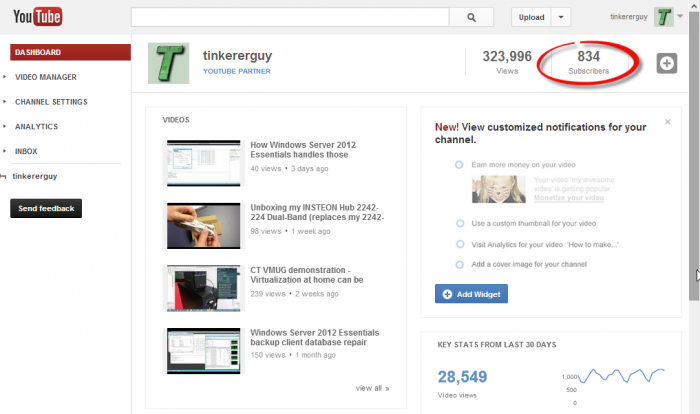Click the Upload button

[531, 17]
